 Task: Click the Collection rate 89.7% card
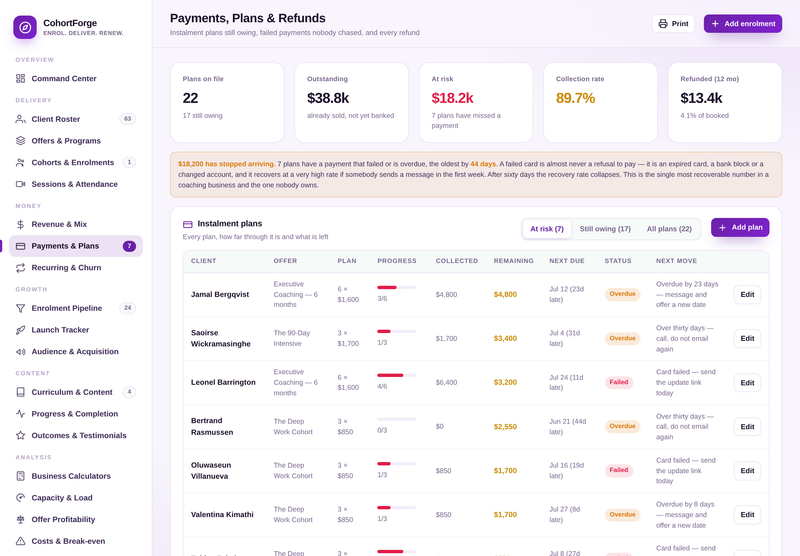click(x=601, y=103)
